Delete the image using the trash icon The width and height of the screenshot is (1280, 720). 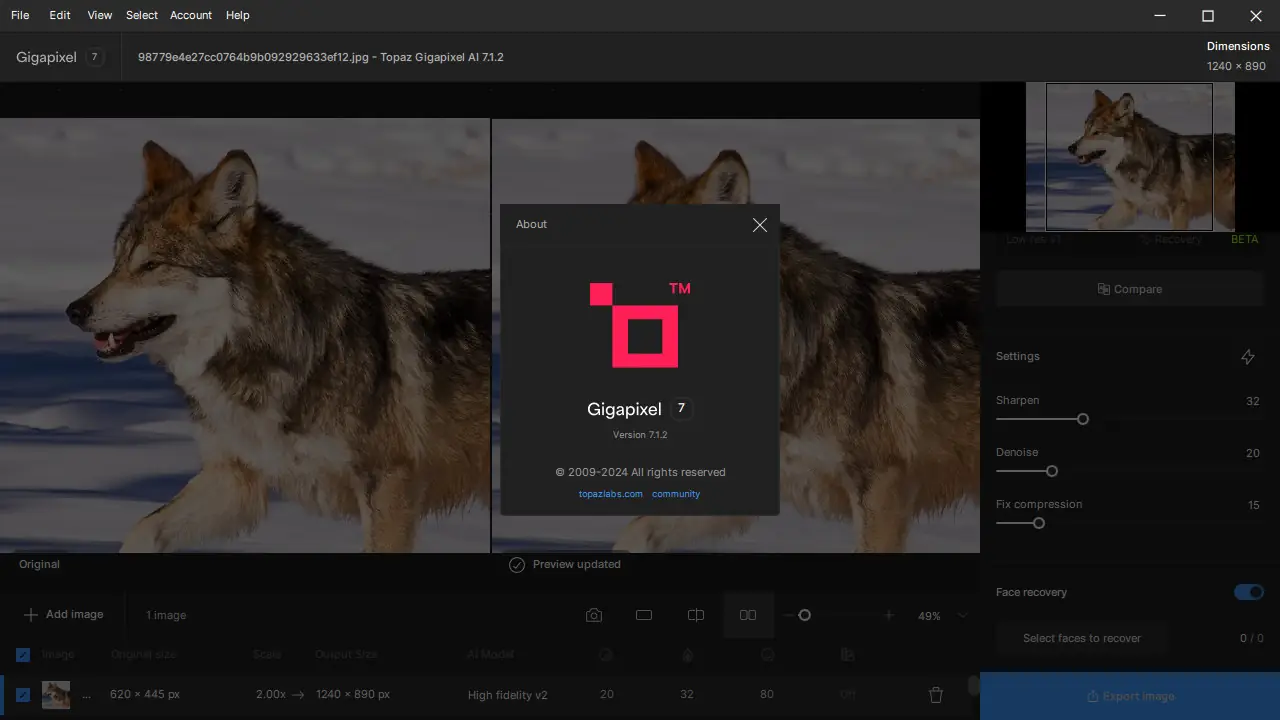(936, 695)
